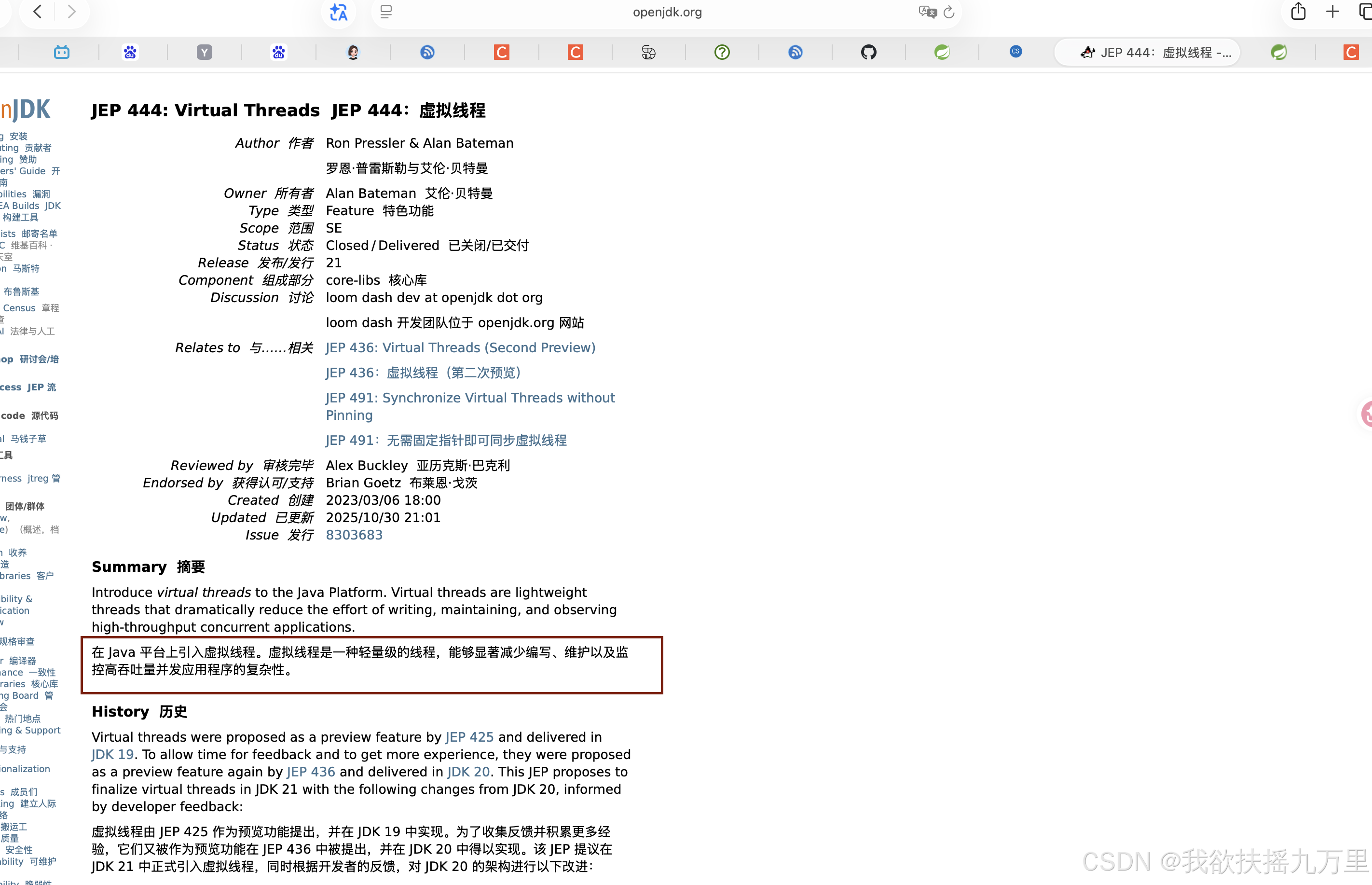Switch to the orange C tab adjacent to a blue feed tab

click(502, 52)
